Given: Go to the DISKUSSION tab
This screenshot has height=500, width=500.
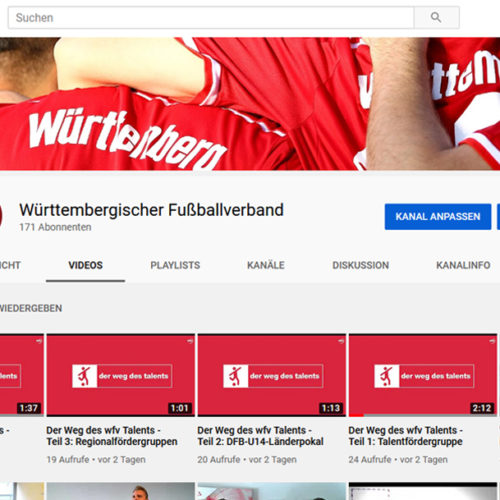Looking at the screenshot, I should 360,265.
